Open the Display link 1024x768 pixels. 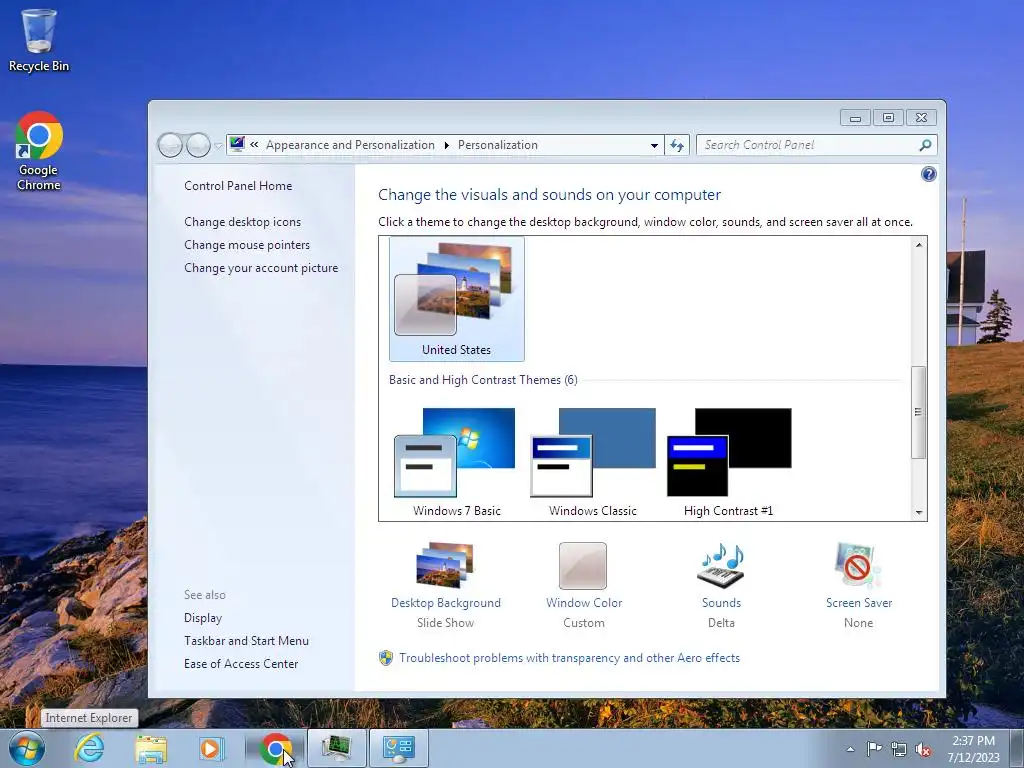(x=203, y=618)
